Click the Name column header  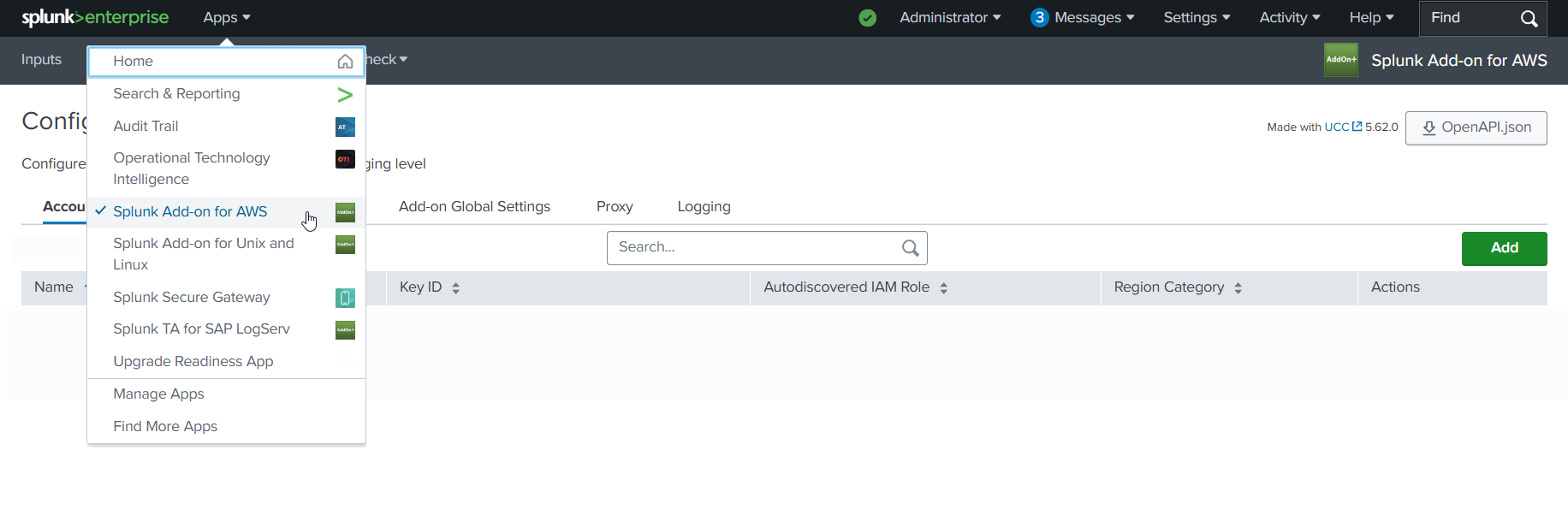click(53, 287)
